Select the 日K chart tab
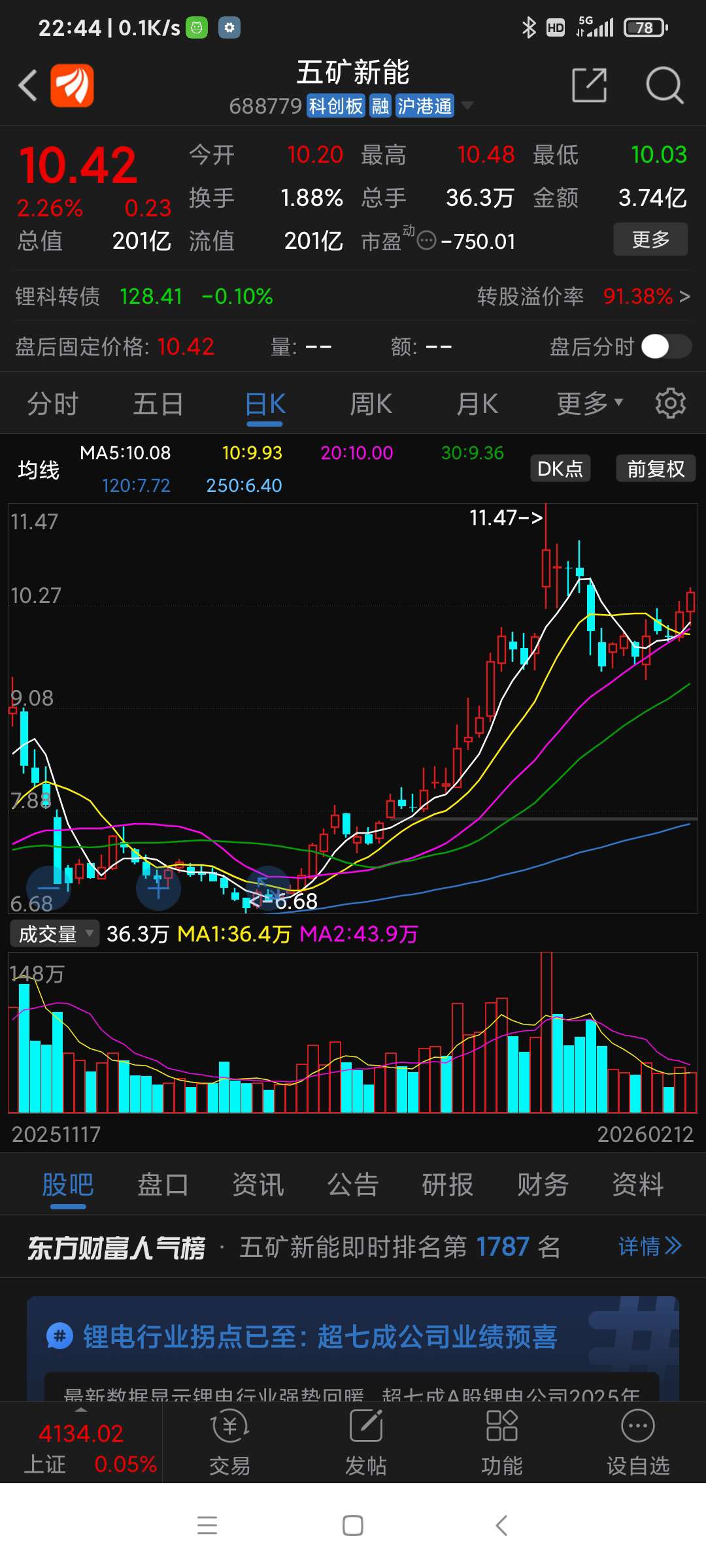The height and width of the screenshot is (1568, 706). point(265,403)
